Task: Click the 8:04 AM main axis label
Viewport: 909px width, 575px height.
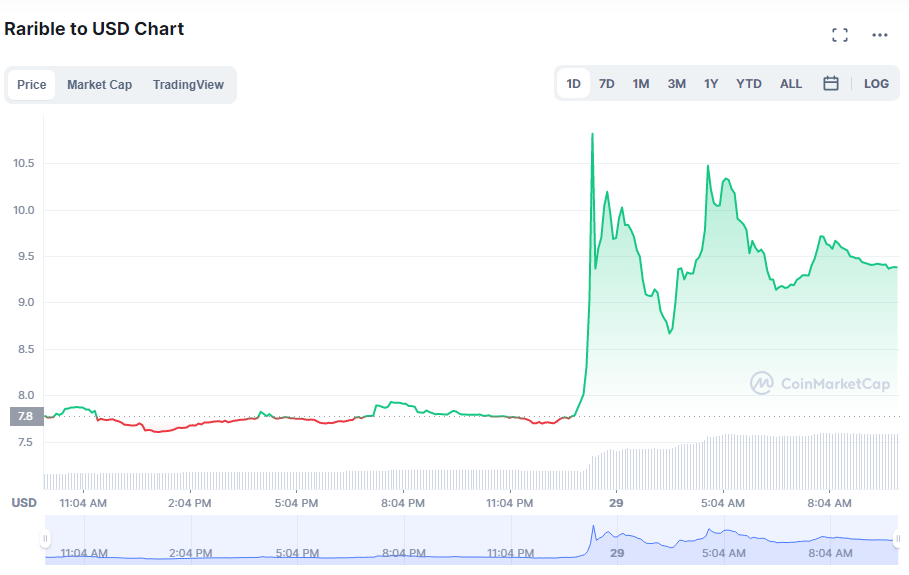Action: 830,503
